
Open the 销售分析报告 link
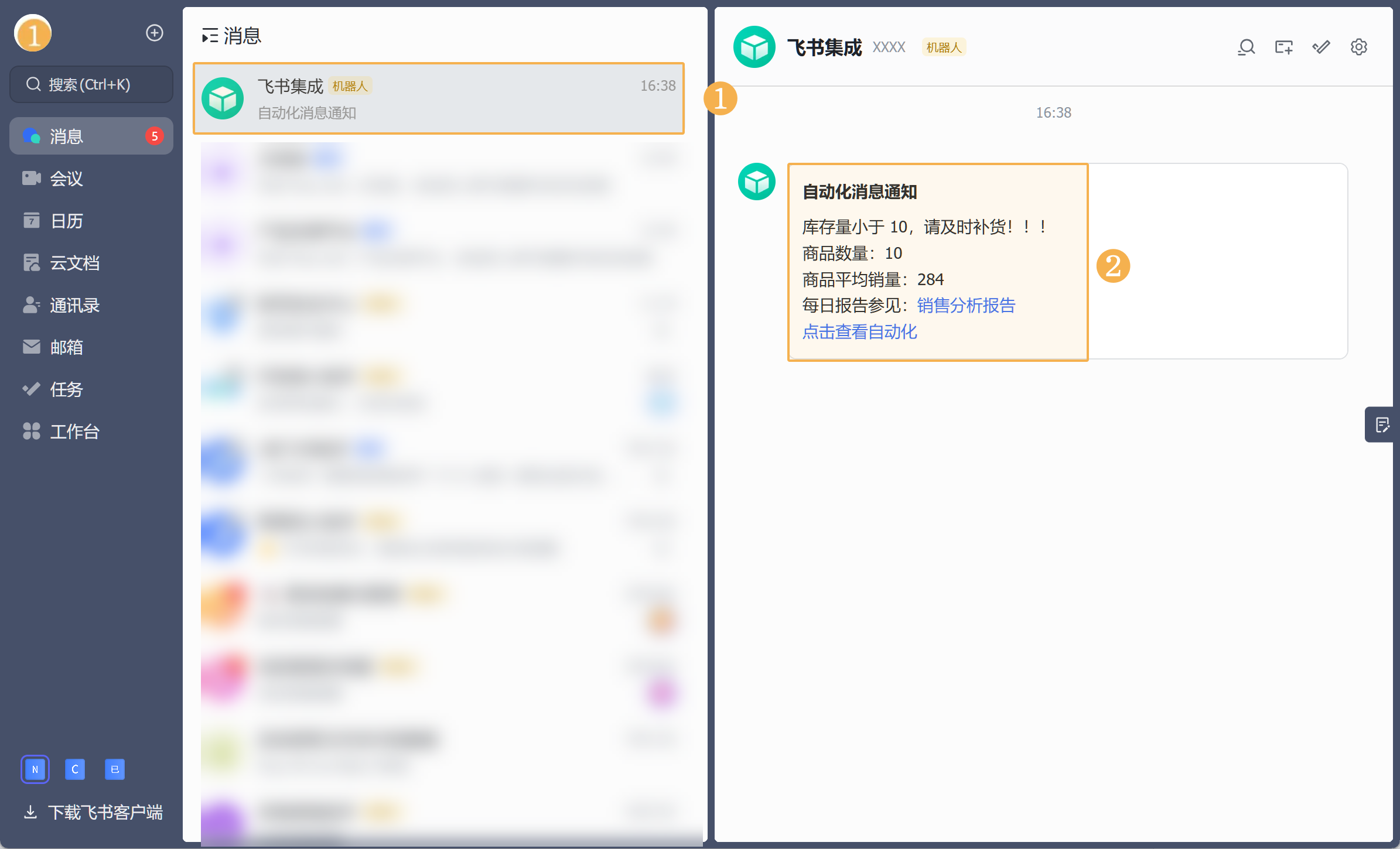(965, 306)
